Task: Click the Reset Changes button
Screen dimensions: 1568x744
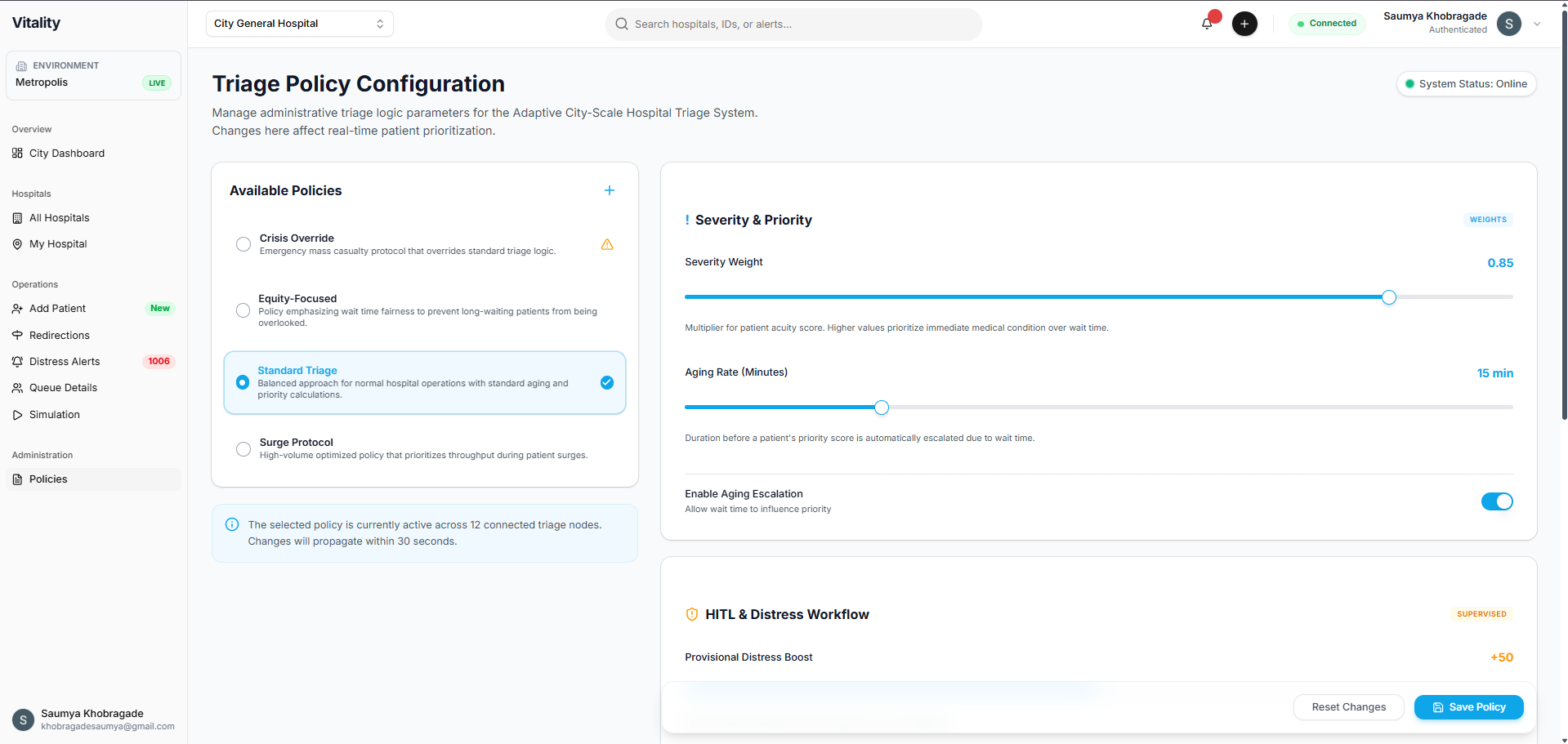Action: [1348, 706]
